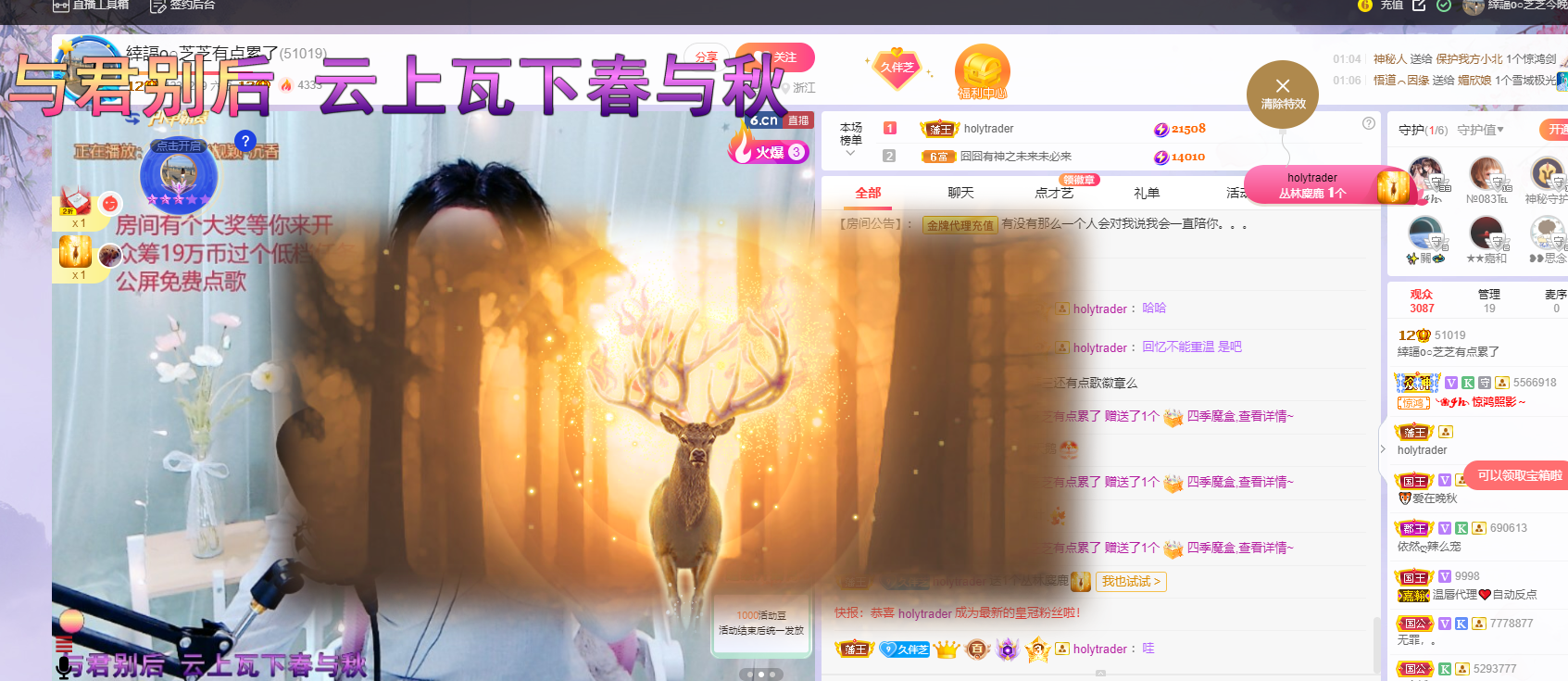Select viewer 爱在晚秋 in audience list

pos(1434,498)
